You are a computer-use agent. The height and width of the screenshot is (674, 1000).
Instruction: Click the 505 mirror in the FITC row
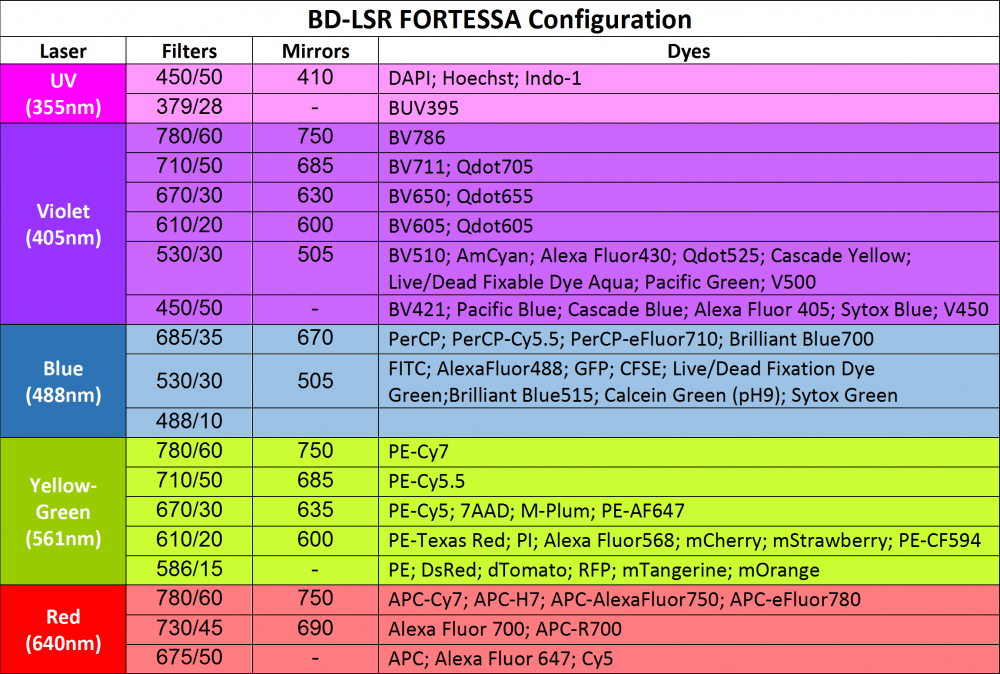(x=316, y=381)
